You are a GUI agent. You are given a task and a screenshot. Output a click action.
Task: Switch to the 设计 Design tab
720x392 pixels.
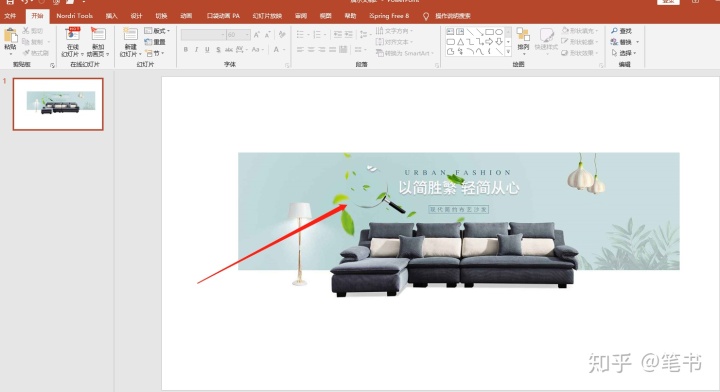pyautogui.click(x=136, y=16)
